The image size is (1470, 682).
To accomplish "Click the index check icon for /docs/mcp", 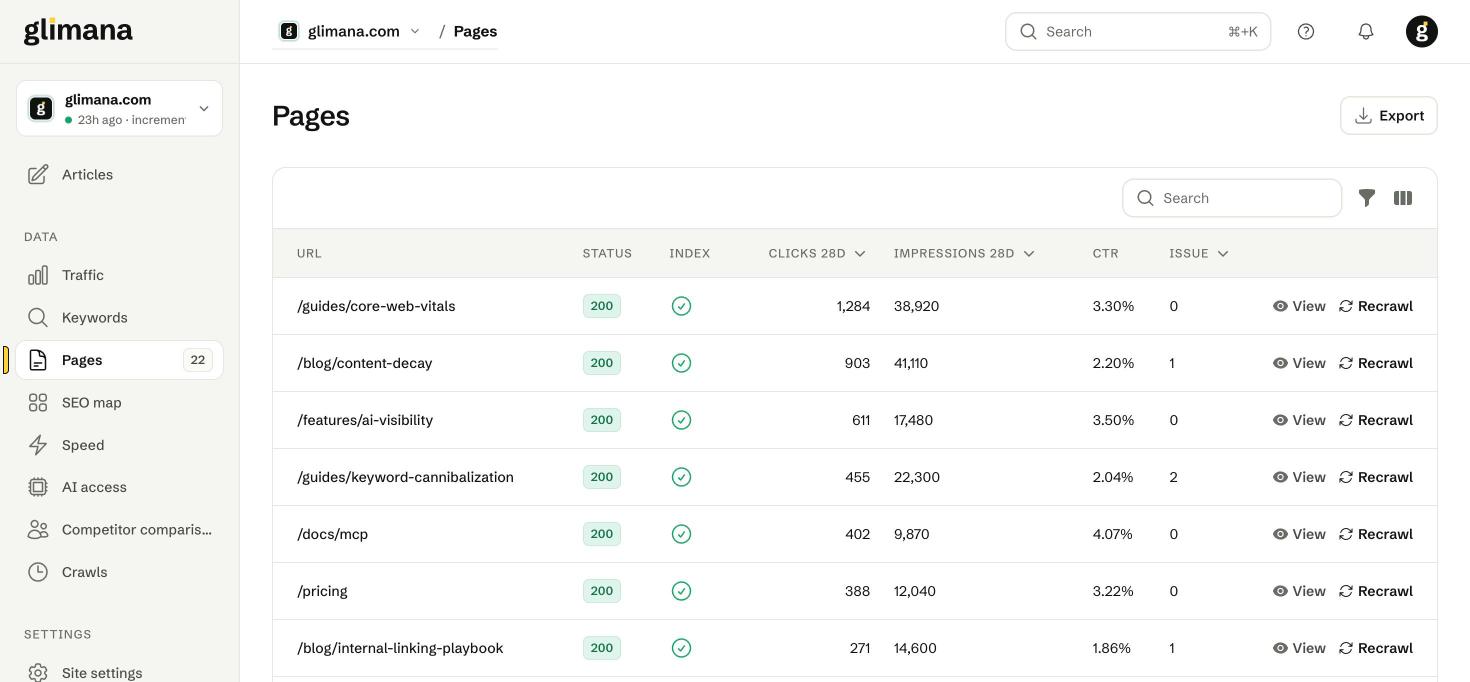I will pos(681,534).
